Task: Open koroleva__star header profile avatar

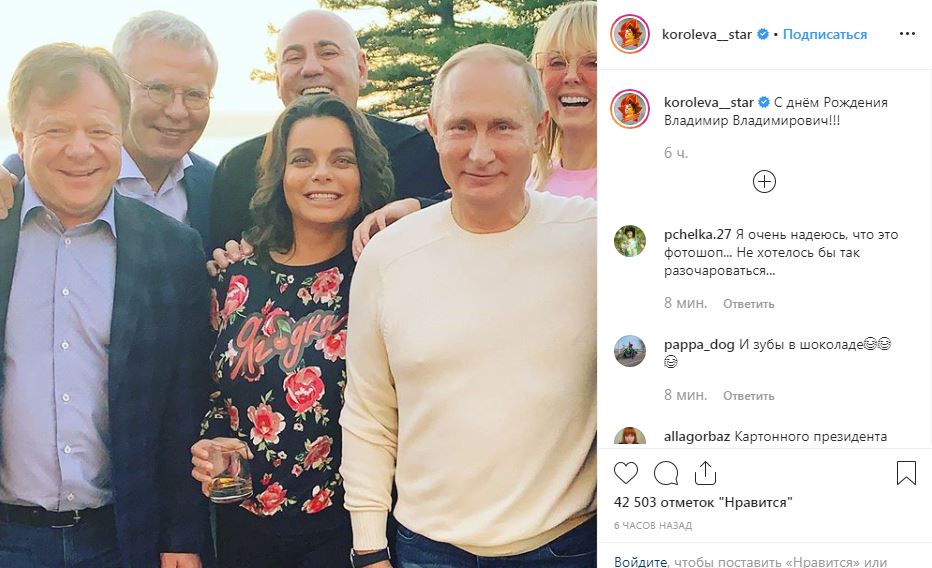Action: (x=629, y=34)
